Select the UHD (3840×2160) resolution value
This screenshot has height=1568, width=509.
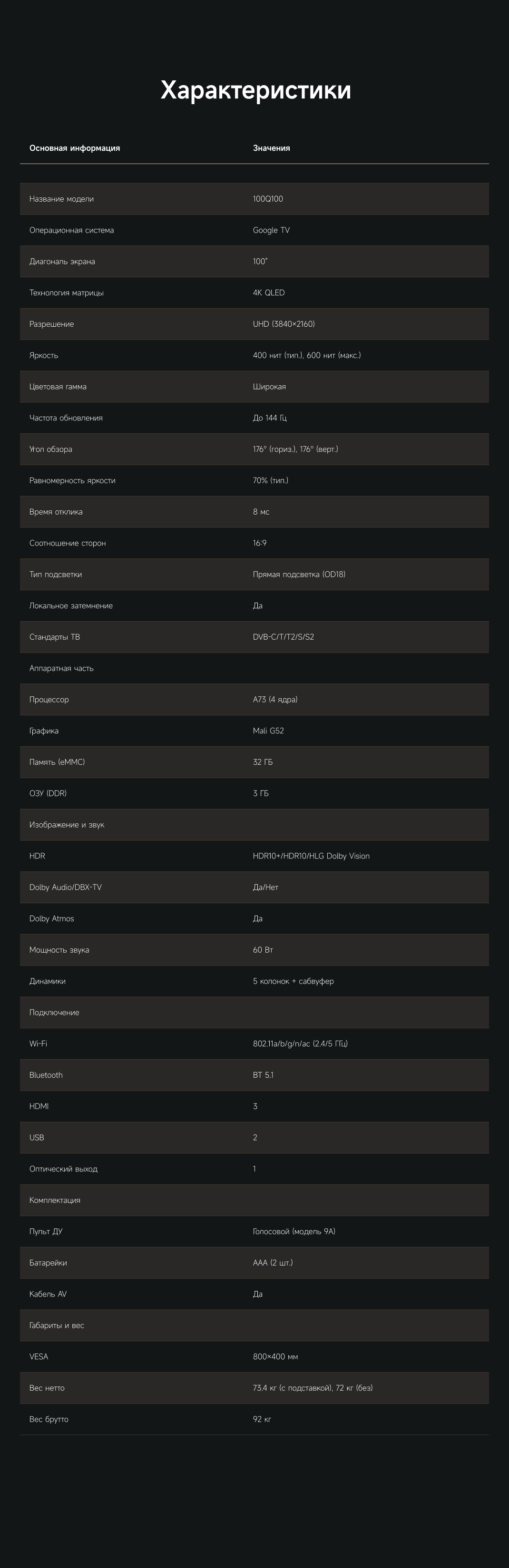coord(284,324)
